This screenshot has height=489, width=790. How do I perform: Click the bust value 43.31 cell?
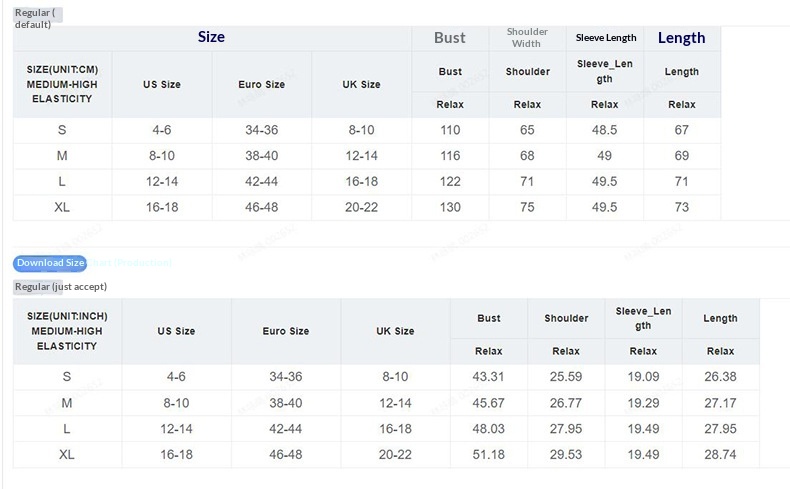coord(488,377)
